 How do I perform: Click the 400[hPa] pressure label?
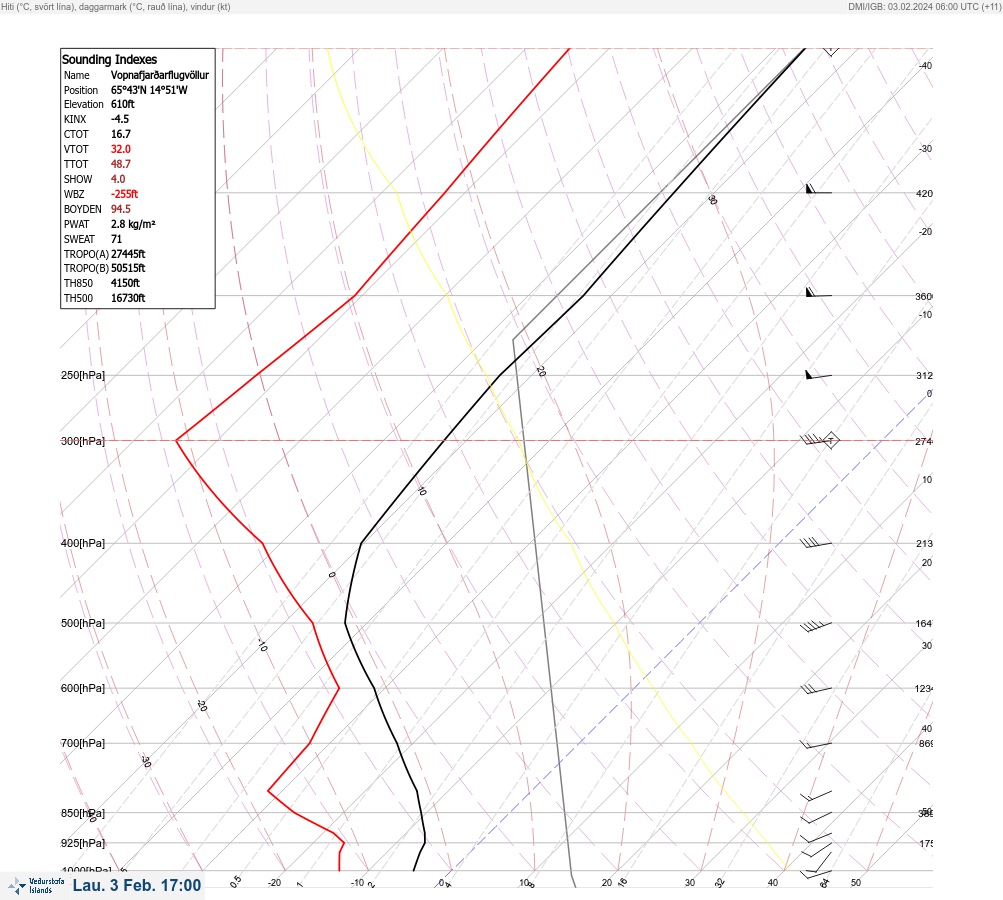(83, 543)
